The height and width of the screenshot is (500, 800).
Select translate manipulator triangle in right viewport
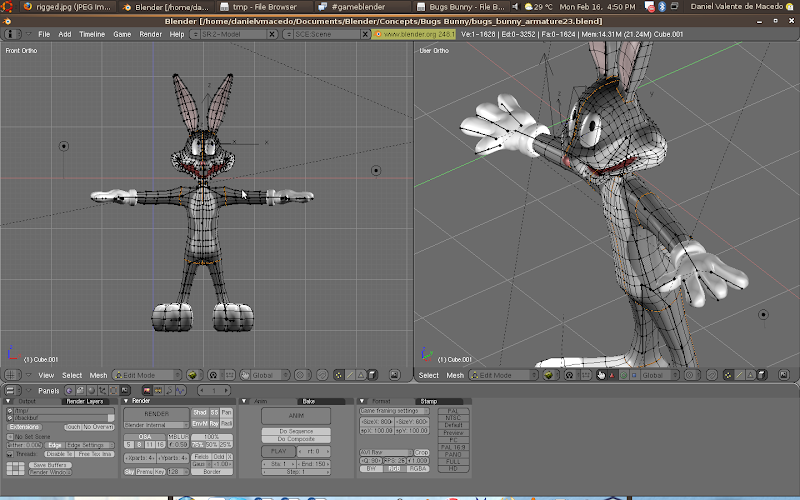612,376
